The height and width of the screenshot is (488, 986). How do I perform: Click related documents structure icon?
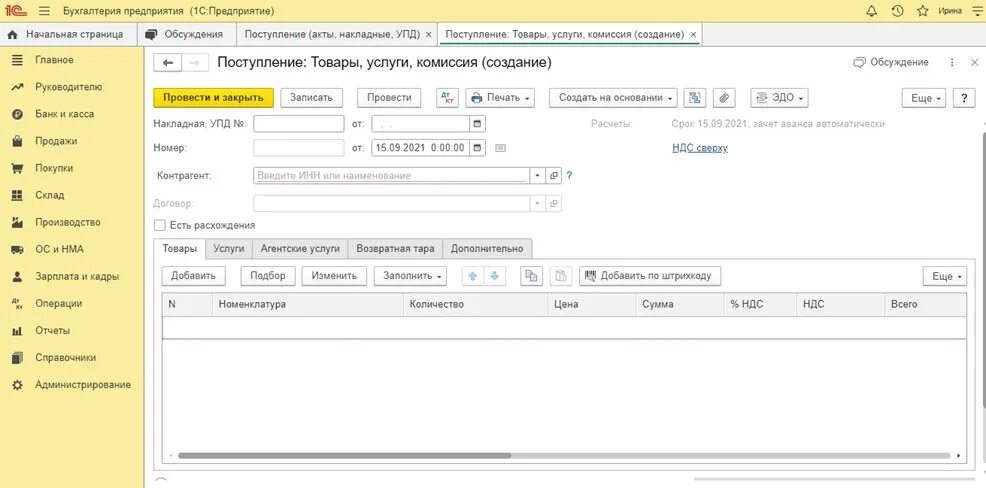pyautogui.click(x=694, y=97)
